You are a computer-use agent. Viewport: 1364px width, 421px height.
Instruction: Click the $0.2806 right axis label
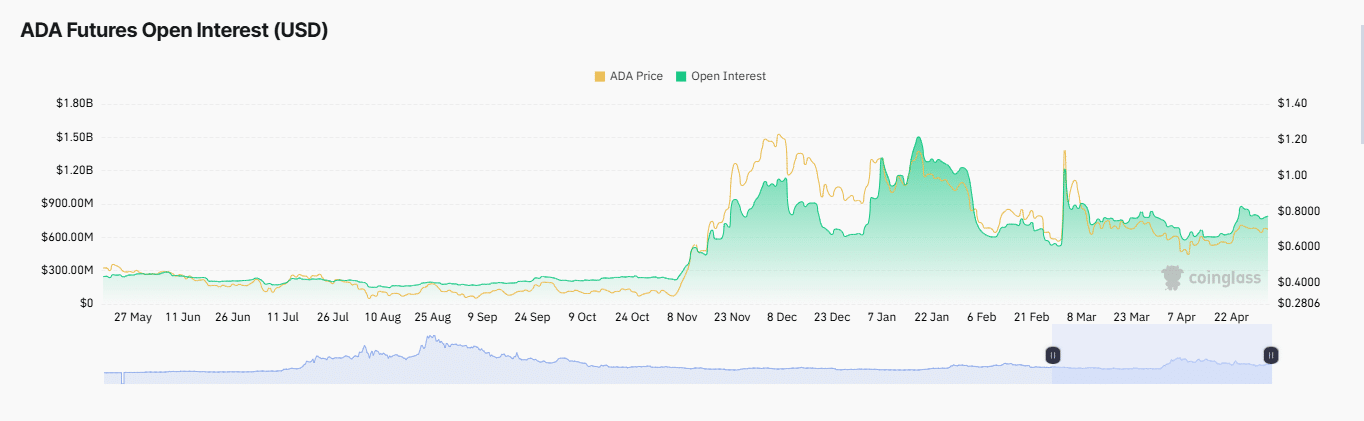[1298, 302]
